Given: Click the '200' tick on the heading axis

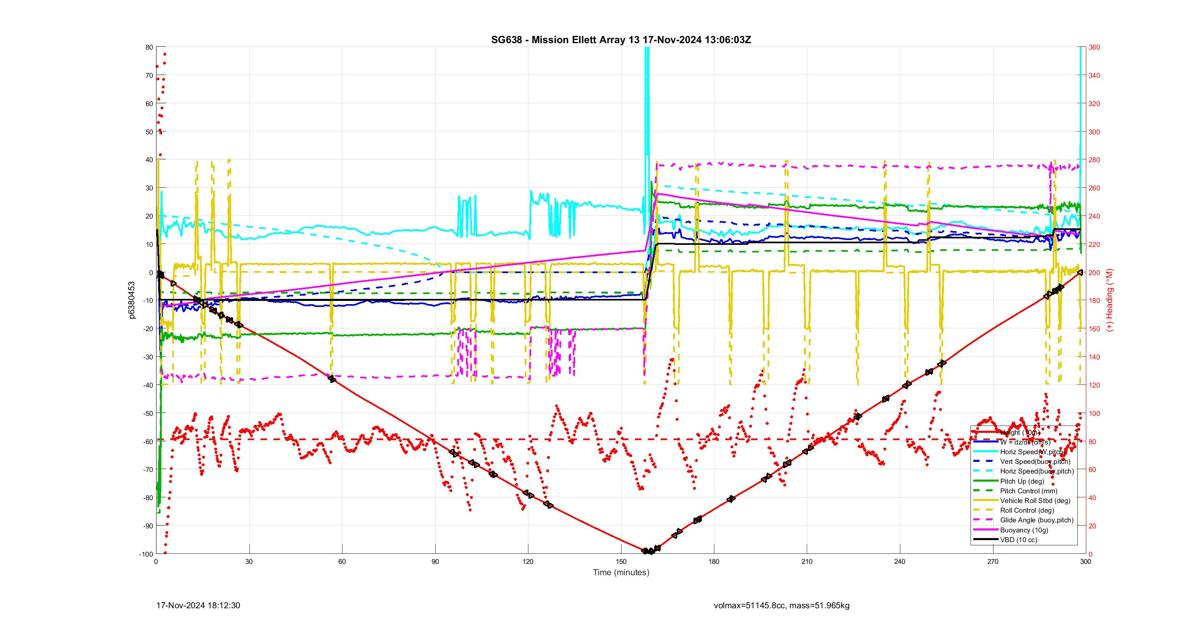Looking at the screenshot, I should tap(1095, 272).
